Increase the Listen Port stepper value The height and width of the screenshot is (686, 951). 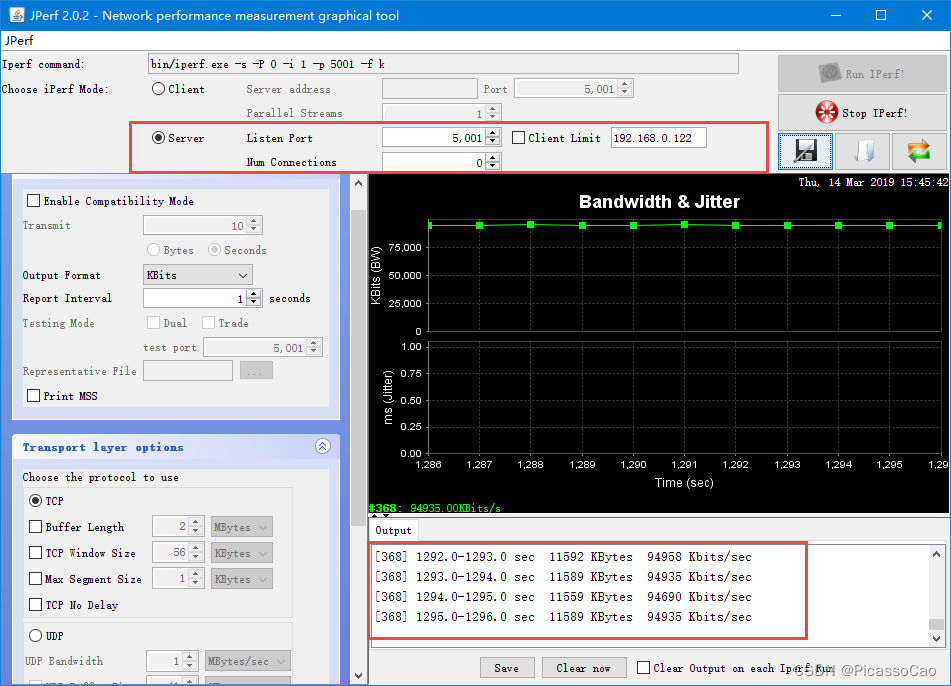[x=493, y=134]
